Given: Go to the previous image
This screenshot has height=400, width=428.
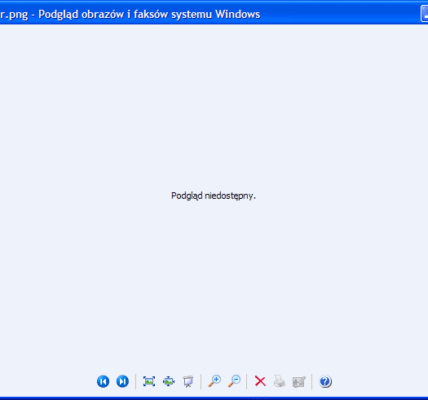Looking at the screenshot, I should pos(103,381).
